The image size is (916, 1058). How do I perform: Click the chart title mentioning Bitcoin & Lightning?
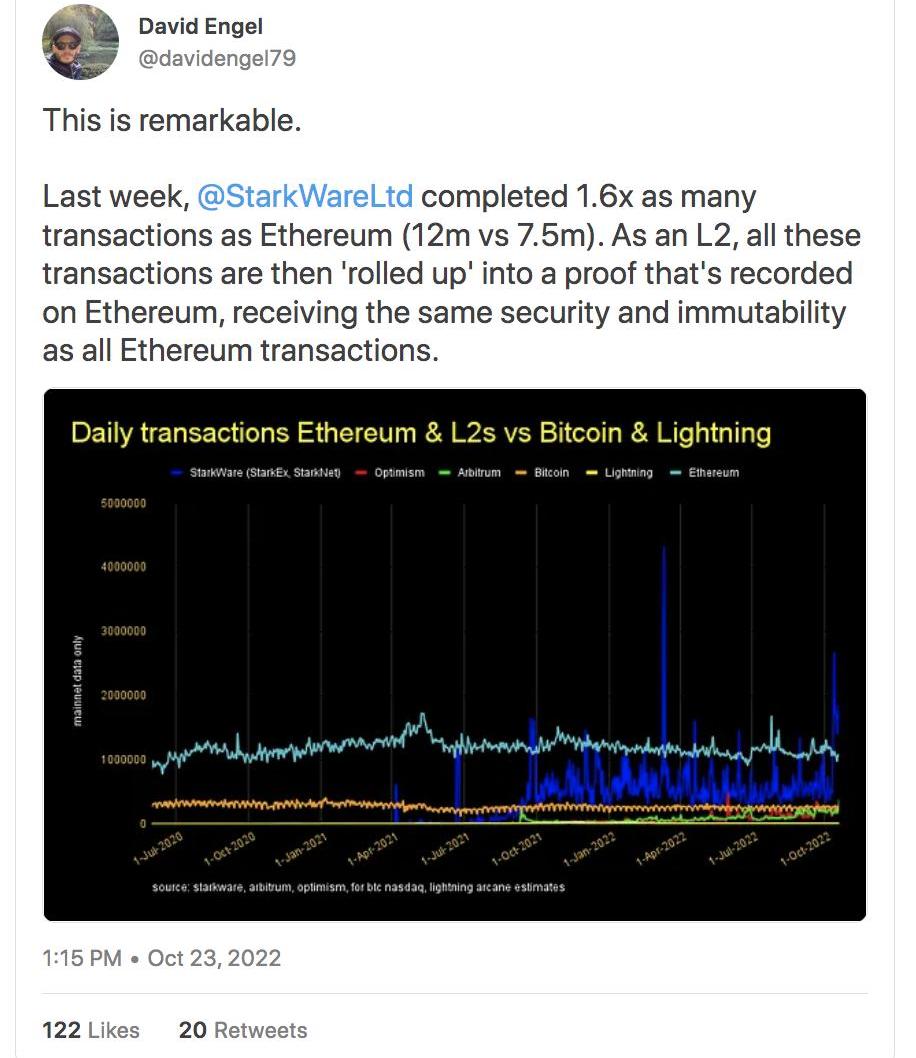point(421,433)
